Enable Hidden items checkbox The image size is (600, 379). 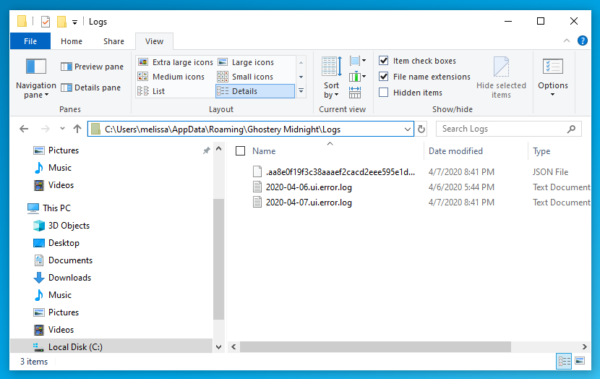pos(383,92)
